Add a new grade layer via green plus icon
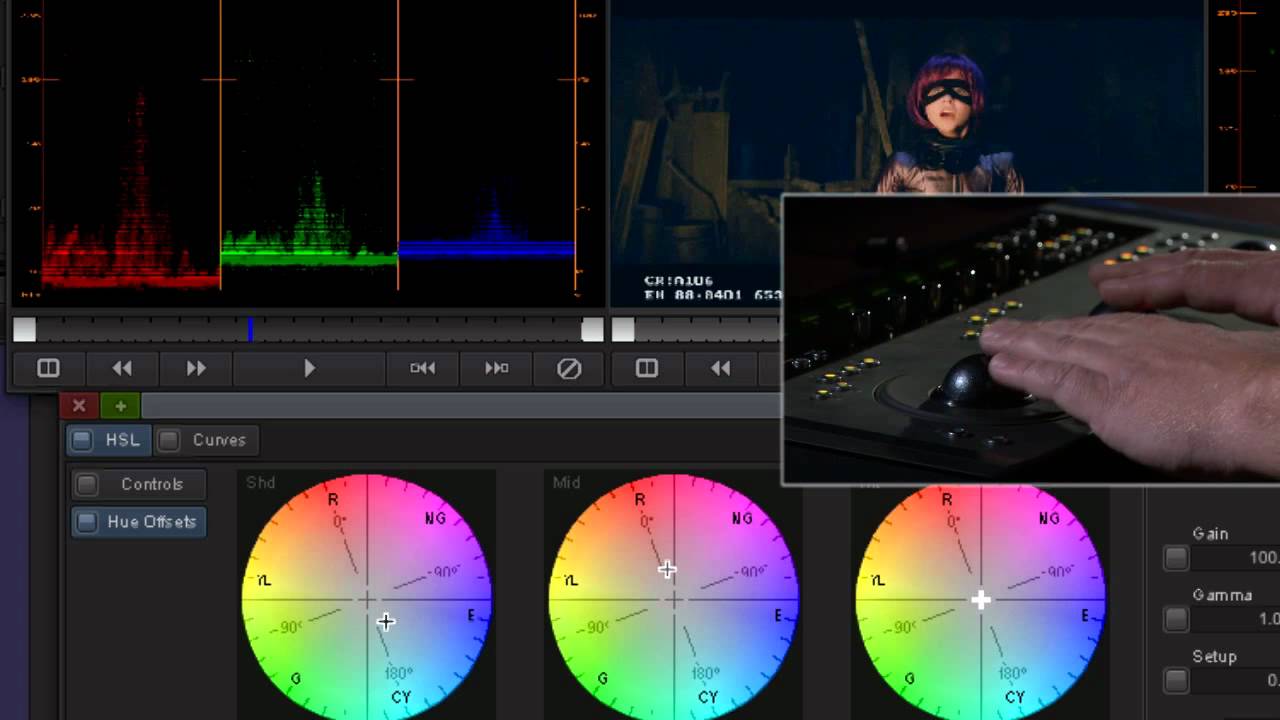This screenshot has width=1280, height=720. pos(119,406)
